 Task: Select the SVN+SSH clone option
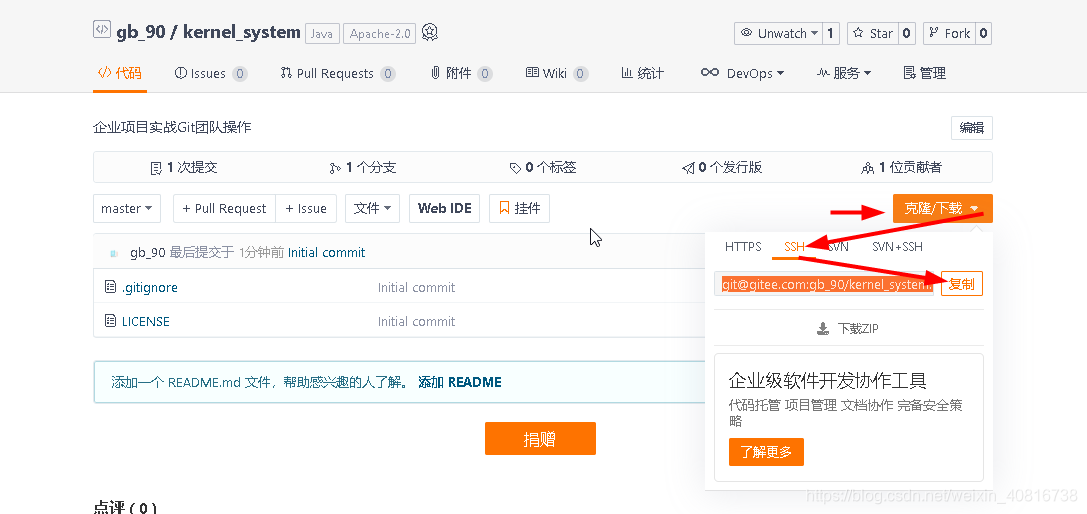pyautogui.click(x=897, y=246)
